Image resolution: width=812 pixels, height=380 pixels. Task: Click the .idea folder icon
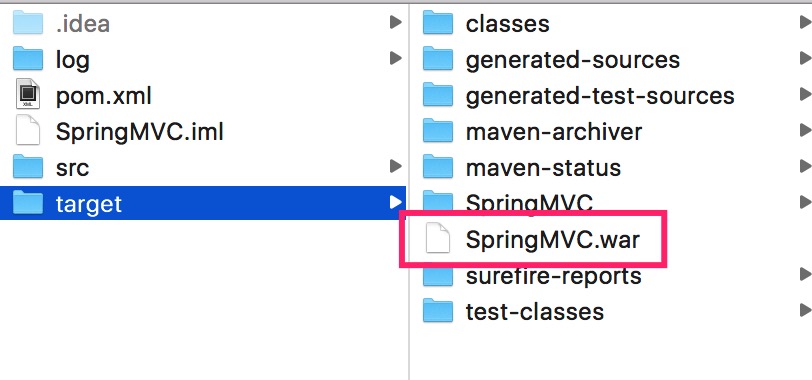27,23
